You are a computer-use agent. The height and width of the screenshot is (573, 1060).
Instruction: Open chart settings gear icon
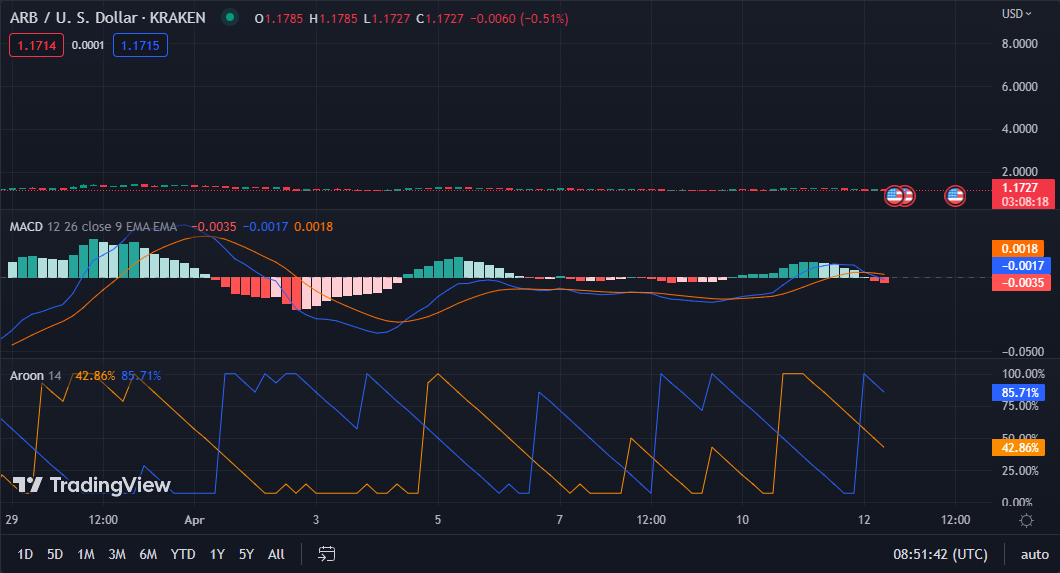tap(1026, 520)
